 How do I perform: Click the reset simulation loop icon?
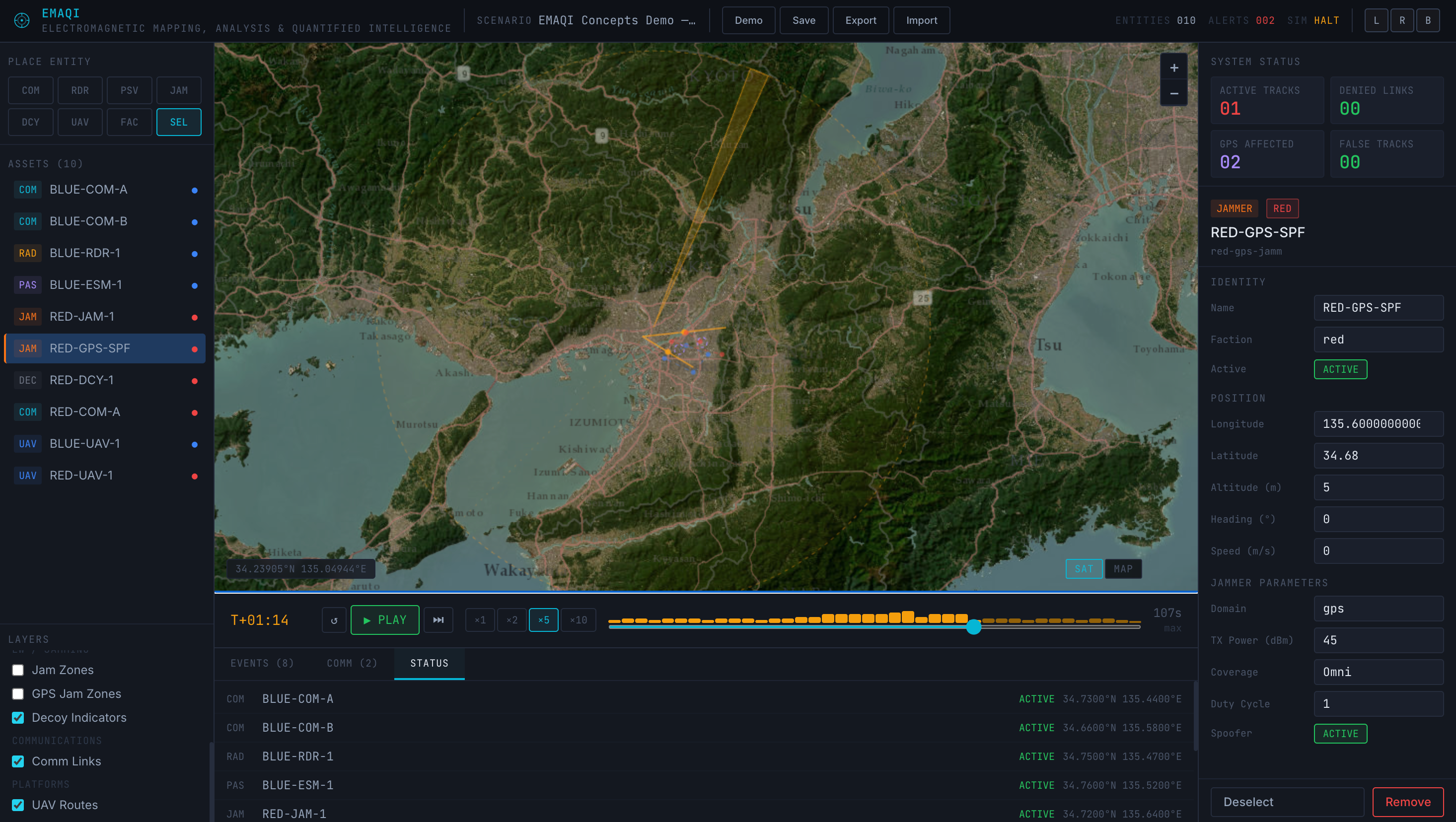coord(334,620)
